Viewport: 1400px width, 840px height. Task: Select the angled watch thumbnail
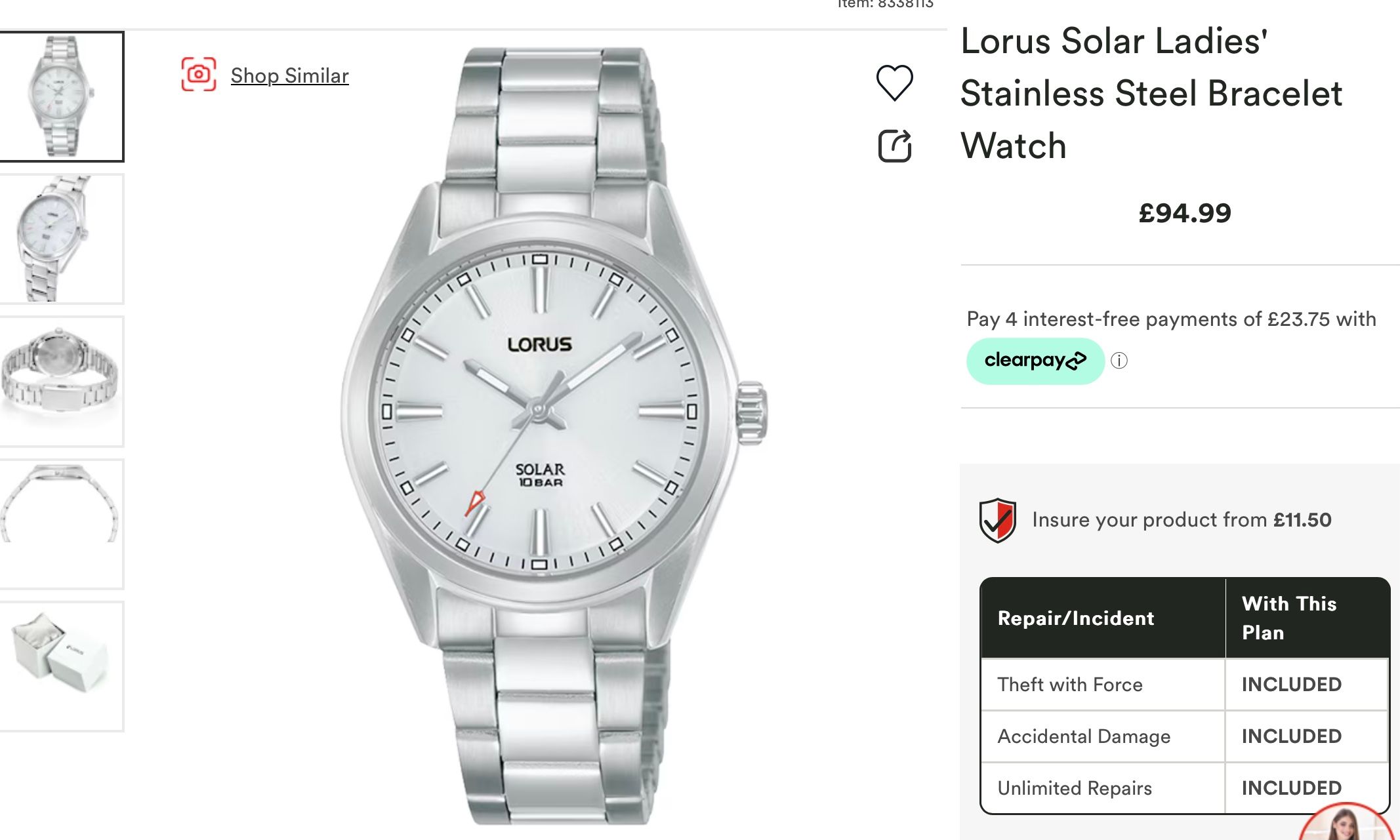pos(61,239)
